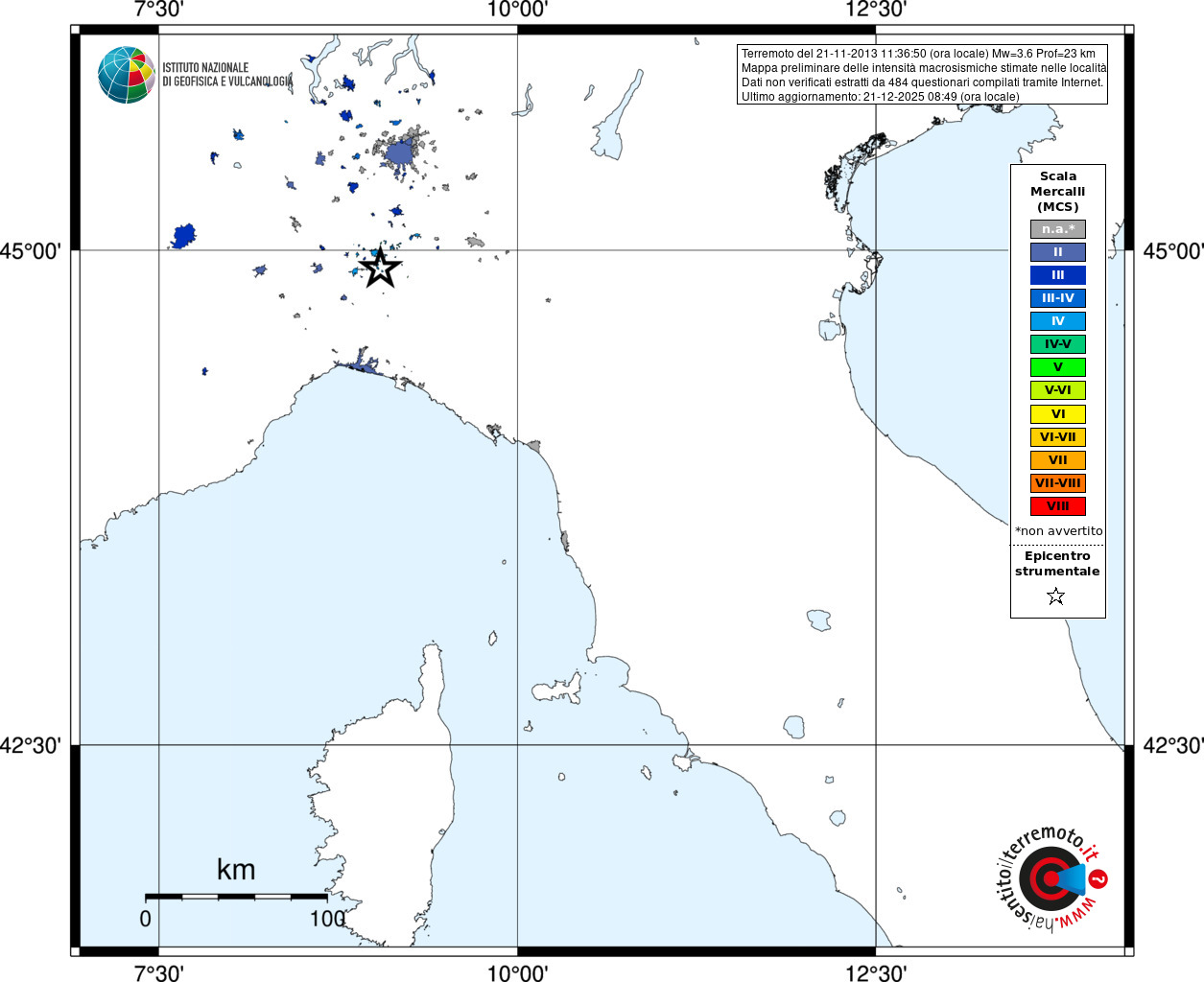
Task: Click the 'Mappa preliminare delle intensità' line
Action: click(x=924, y=68)
